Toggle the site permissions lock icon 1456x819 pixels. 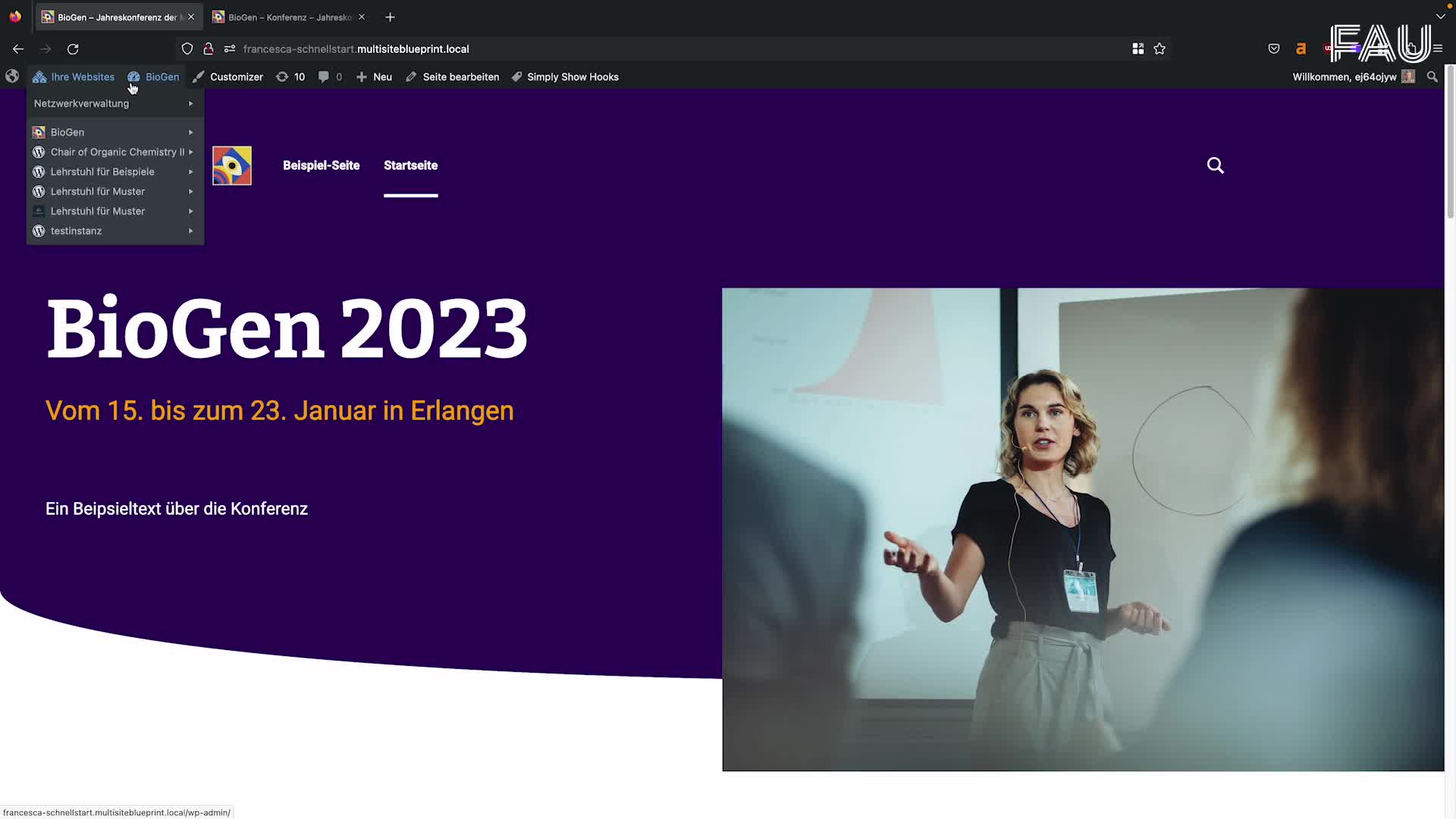209,49
